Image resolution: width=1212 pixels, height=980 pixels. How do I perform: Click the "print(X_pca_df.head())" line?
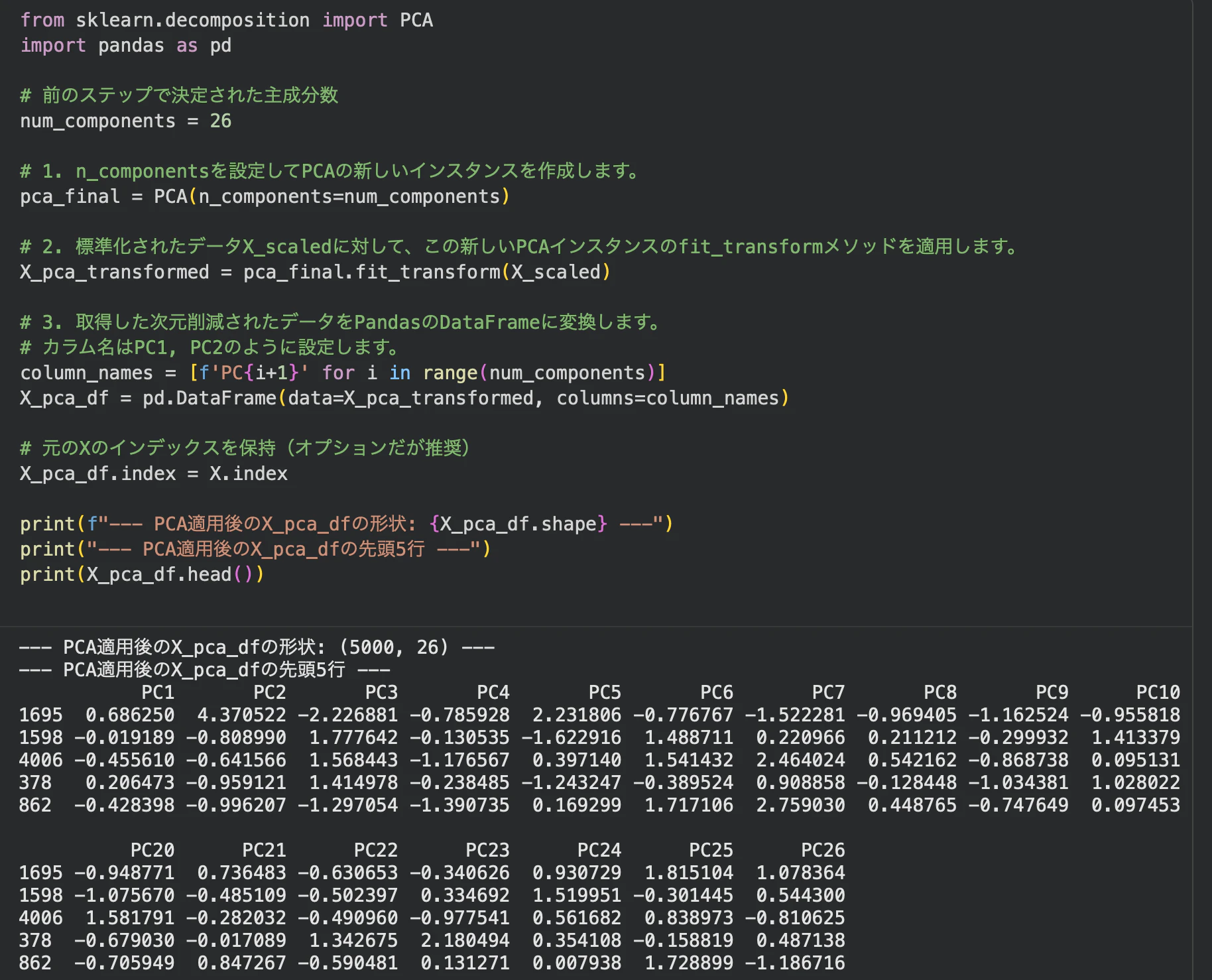click(143, 574)
